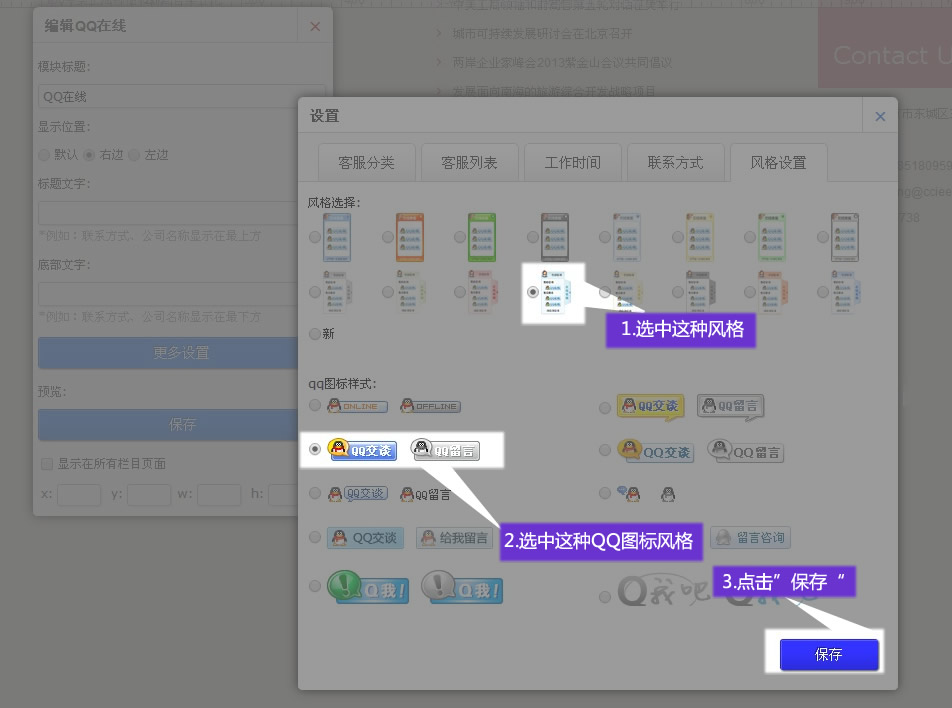Image resolution: width=952 pixels, height=708 pixels.
Task: Select the green exclamation Q我! icon
Action: click(x=368, y=587)
